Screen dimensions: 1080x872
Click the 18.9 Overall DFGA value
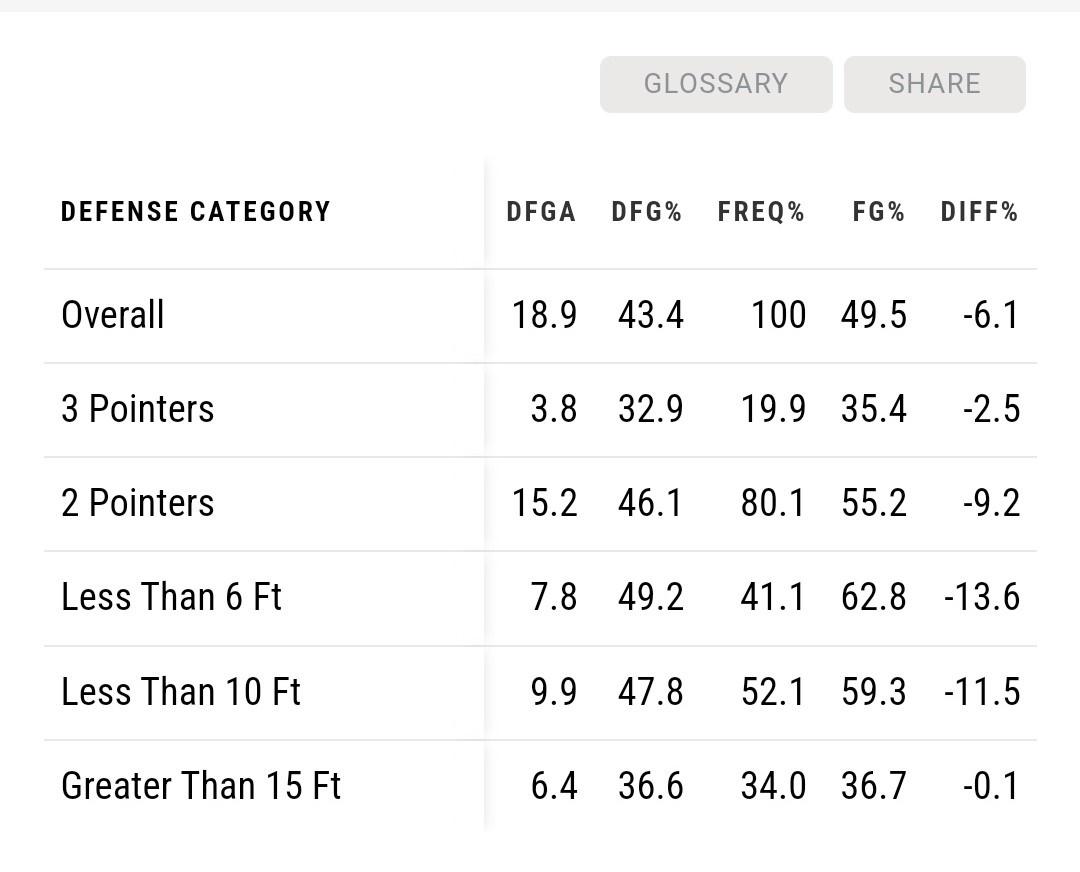(x=545, y=315)
